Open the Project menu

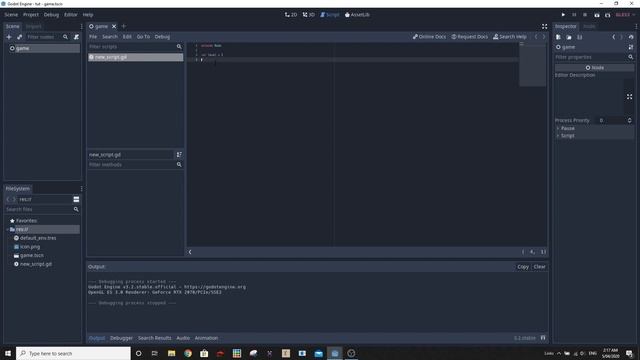click(x=31, y=15)
